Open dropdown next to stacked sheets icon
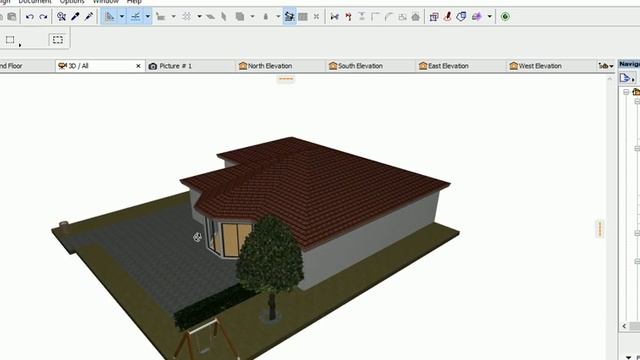The width and height of the screenshot is (640, 360). tap(252, 17)
